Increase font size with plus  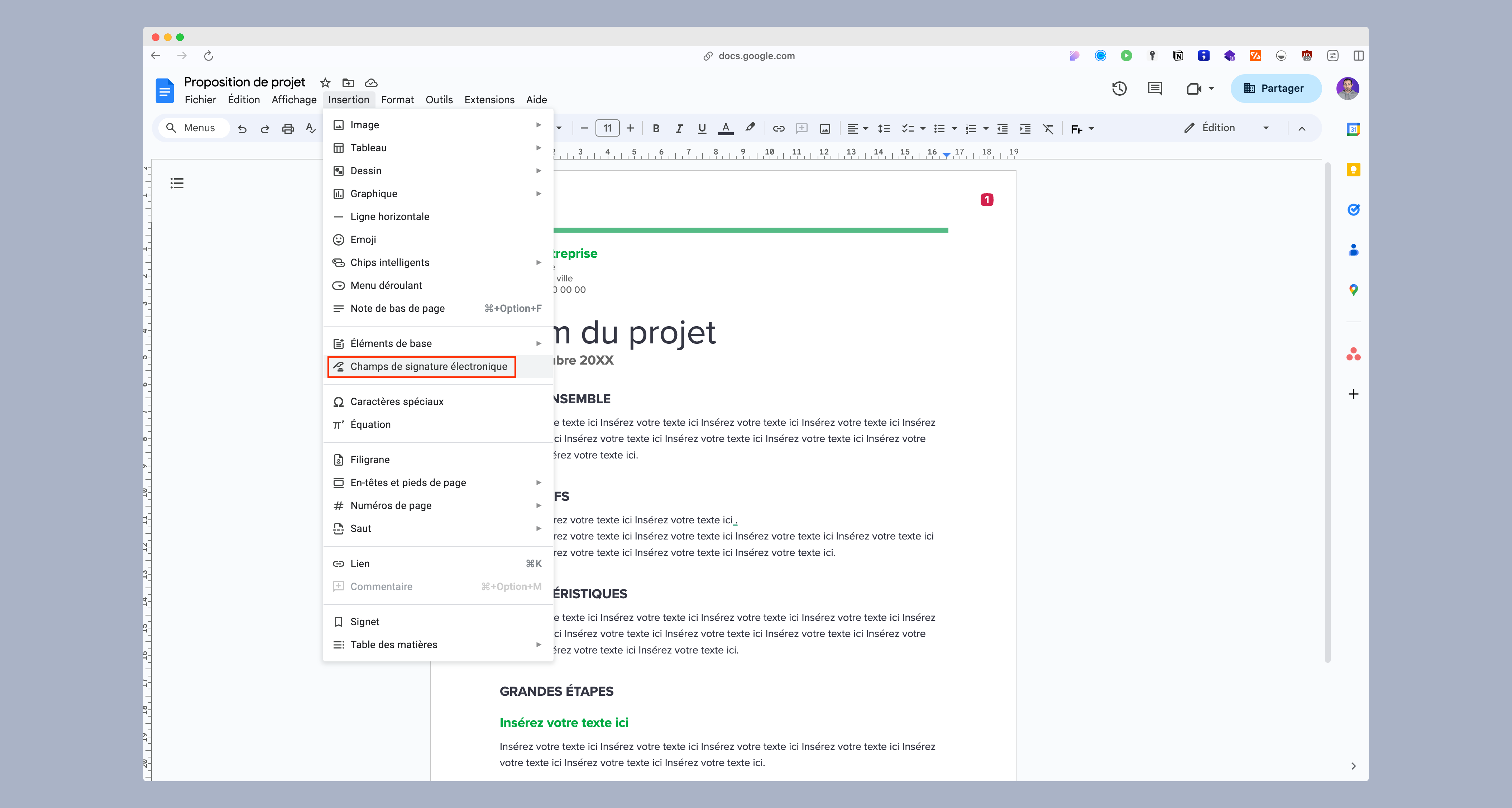coord(630,129)
